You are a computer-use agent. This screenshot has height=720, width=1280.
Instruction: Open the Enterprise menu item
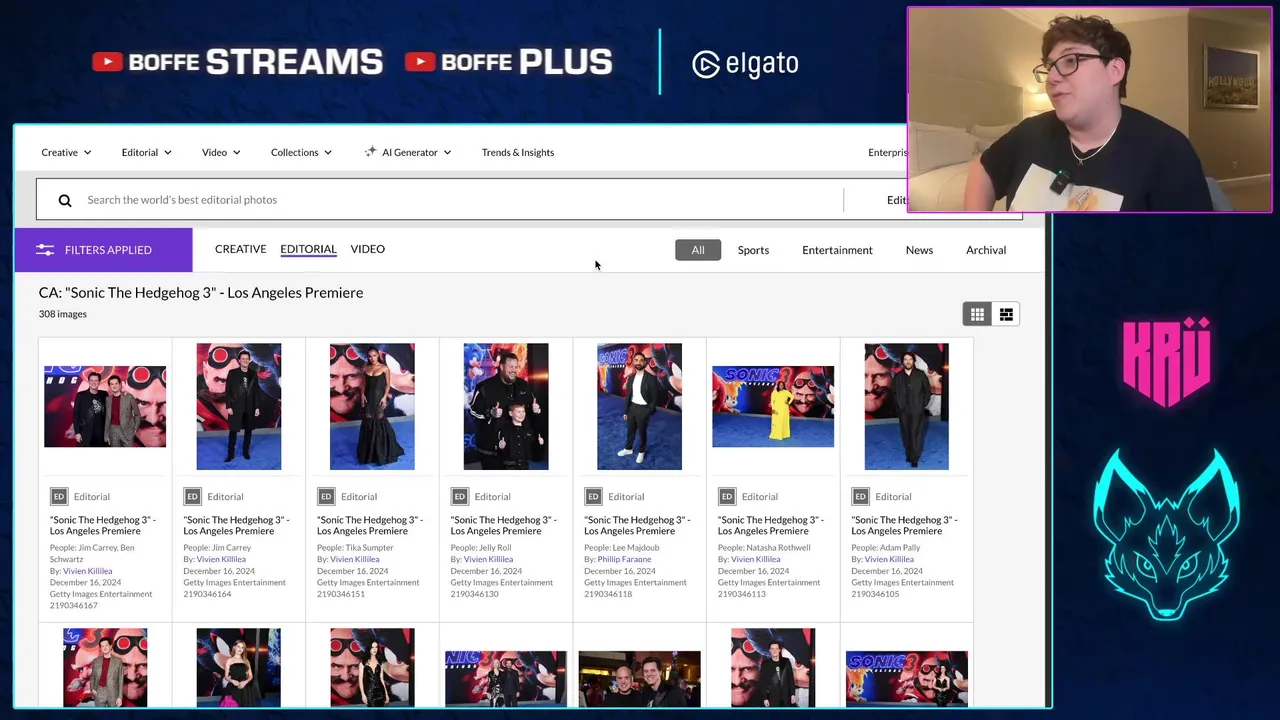point(887,152)
